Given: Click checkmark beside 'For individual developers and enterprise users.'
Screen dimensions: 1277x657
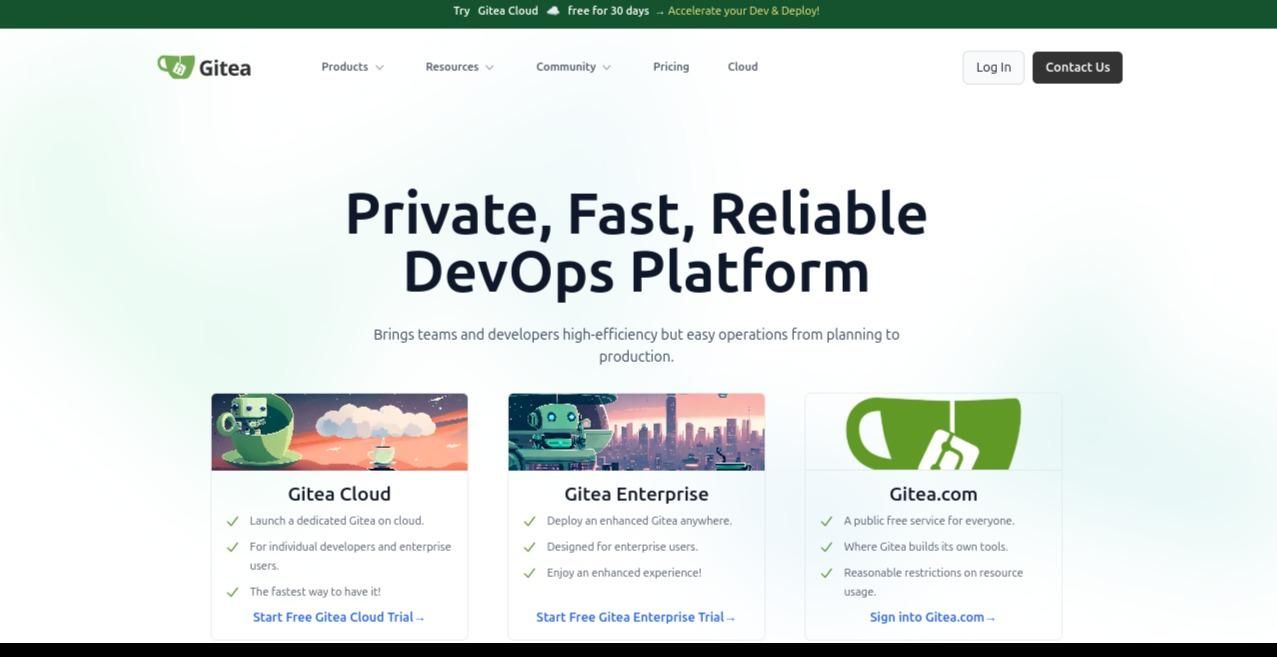Looking at the screenshot, I should (x=233, y=547).
